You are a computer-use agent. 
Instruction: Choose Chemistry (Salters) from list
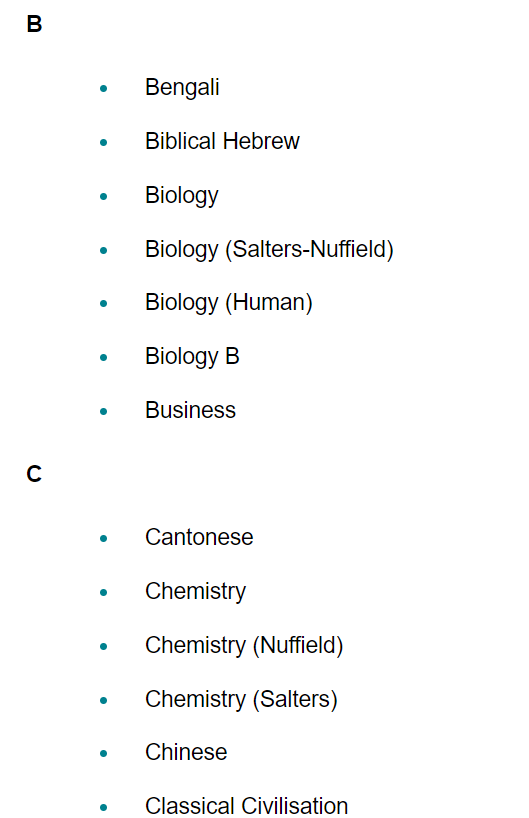(241, 700)
